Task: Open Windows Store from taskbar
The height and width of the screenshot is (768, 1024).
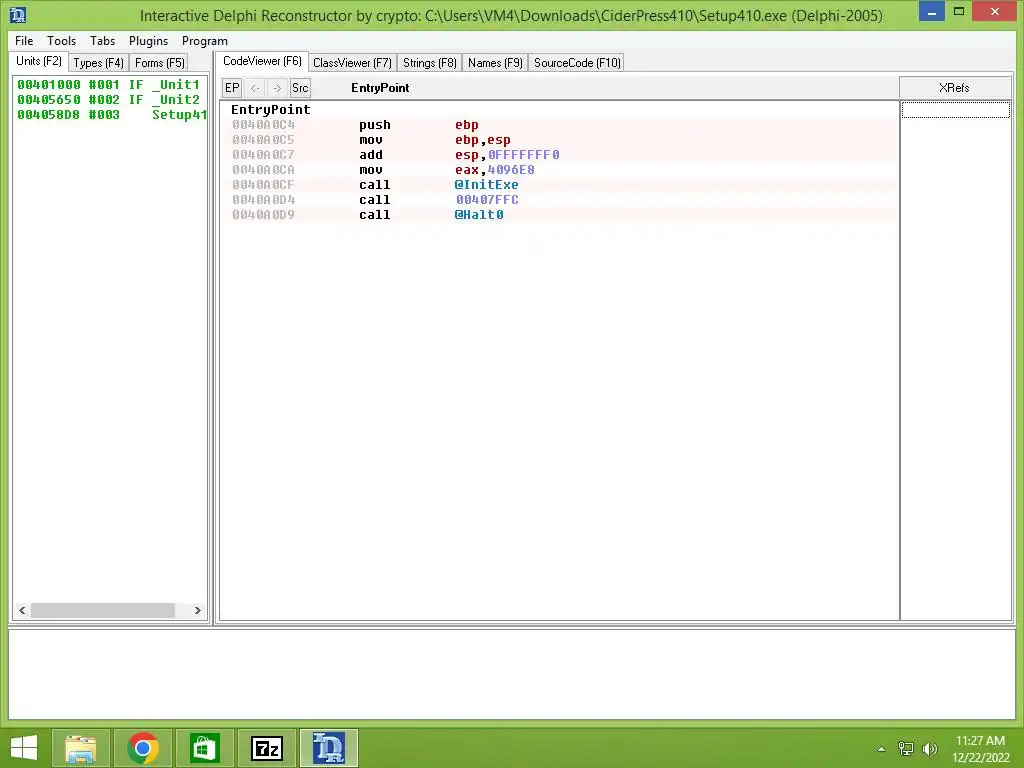Action: (204, 748)
